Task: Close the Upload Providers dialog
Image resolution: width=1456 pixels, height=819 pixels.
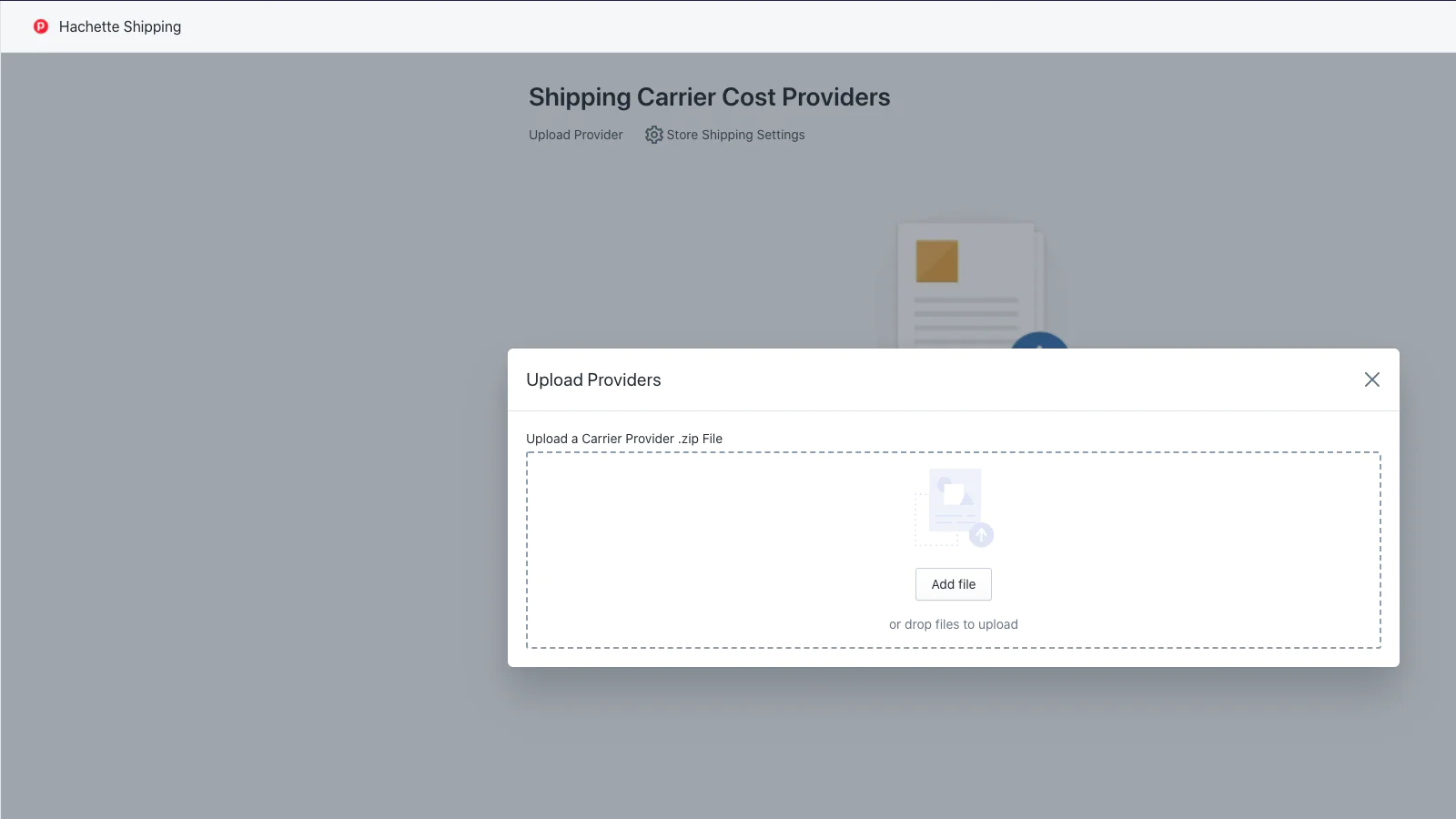Action: (1372, 379)
